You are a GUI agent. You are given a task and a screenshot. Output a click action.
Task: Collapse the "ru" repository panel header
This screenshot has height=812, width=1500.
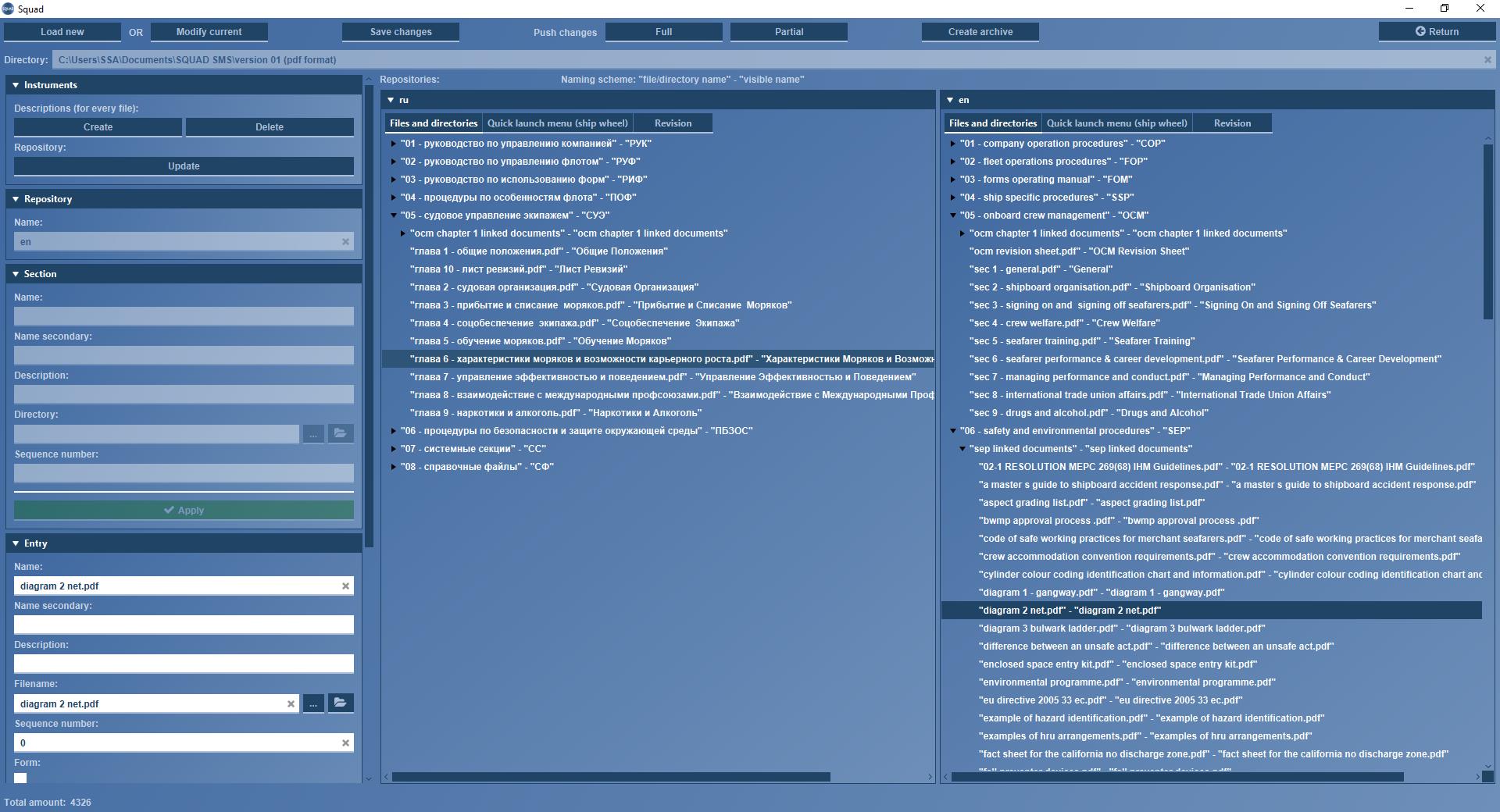[x=391, y=100]
